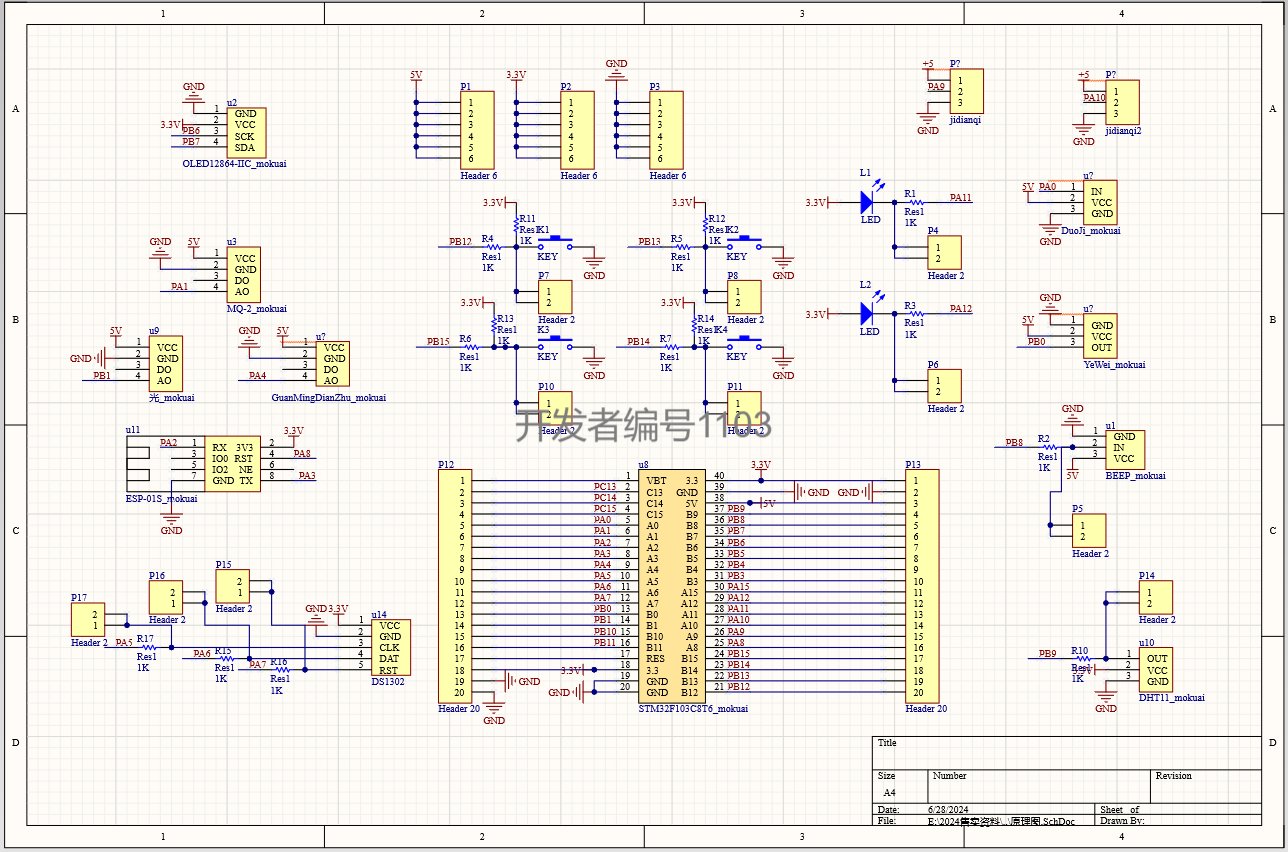
Task: Select the P6 Header 2 near L2
Action: pyautogui.click(x=944, y=386)
